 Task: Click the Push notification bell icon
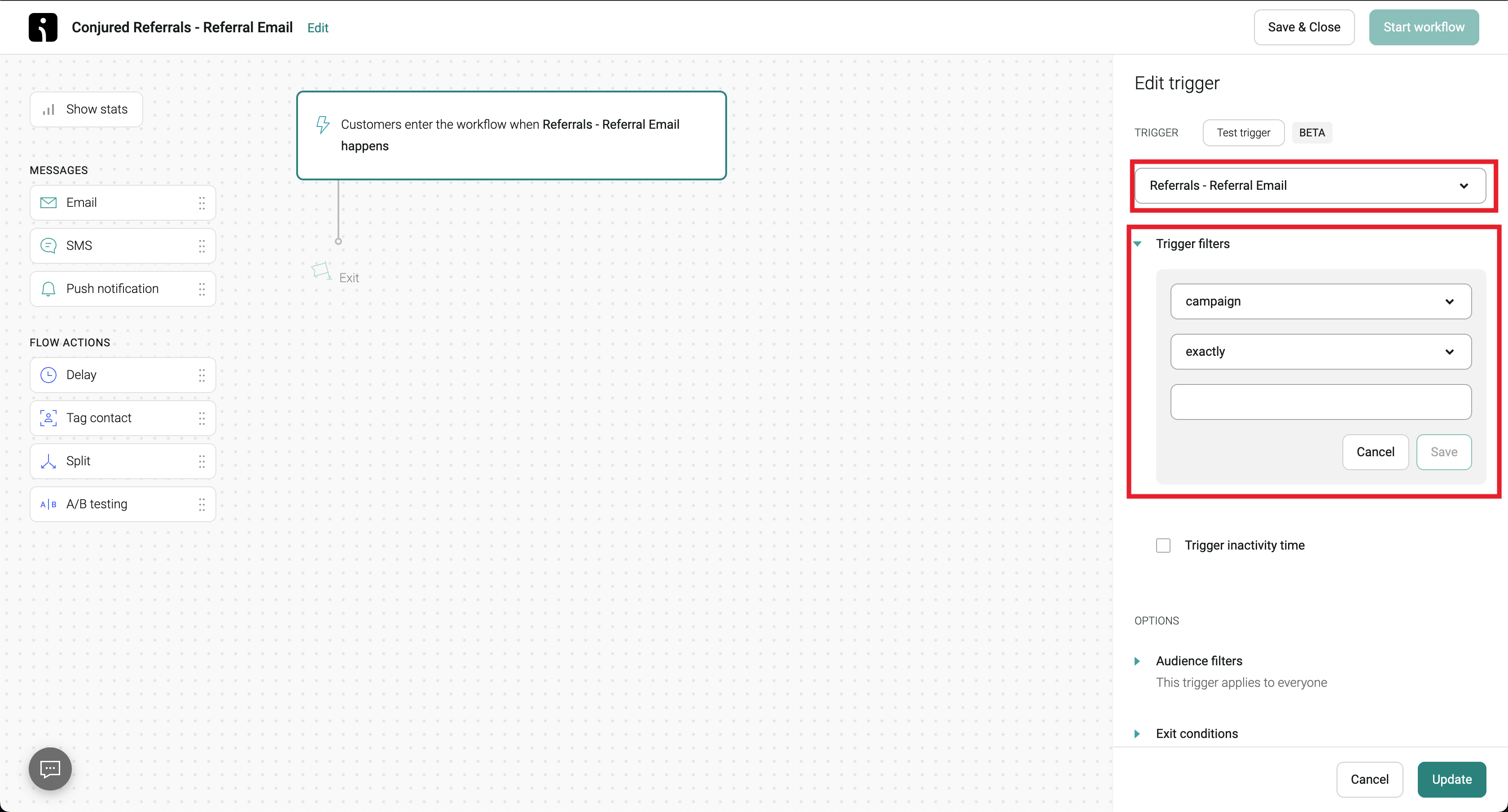click(x=48, y=289)
